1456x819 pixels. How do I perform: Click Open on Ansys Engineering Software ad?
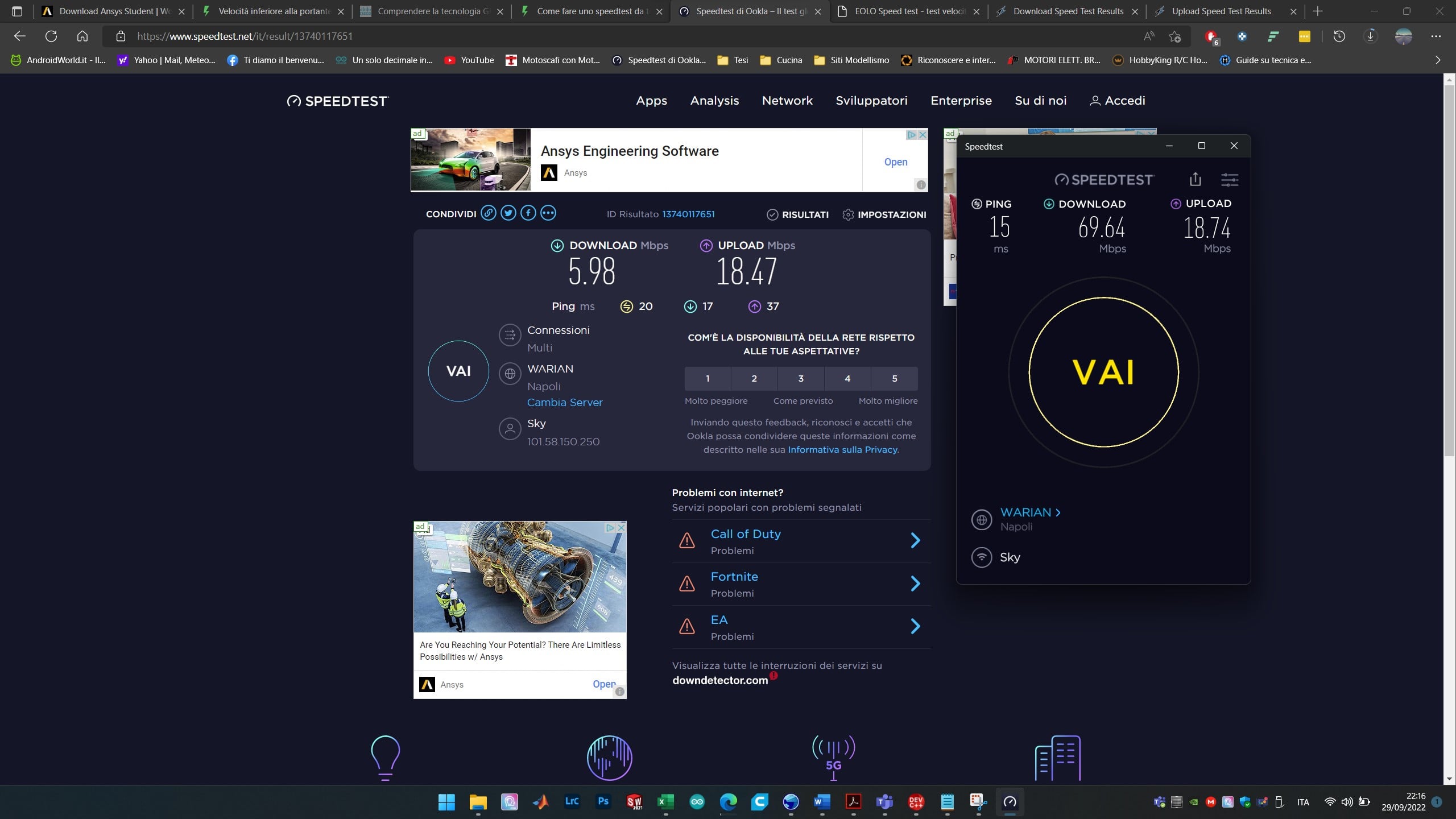(x=896, y=162)
